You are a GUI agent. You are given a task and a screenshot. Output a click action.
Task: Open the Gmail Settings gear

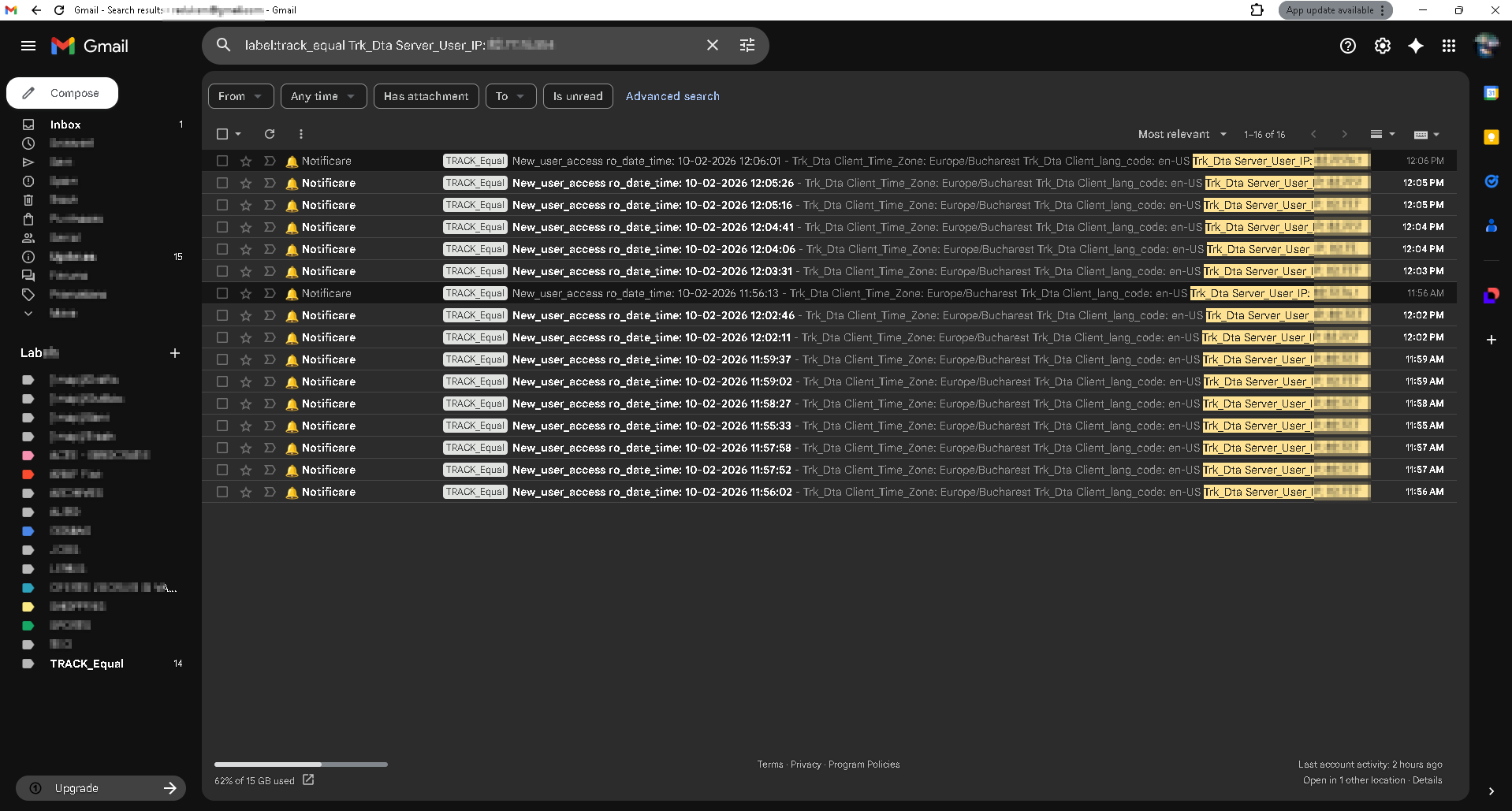pos(1382,46)
